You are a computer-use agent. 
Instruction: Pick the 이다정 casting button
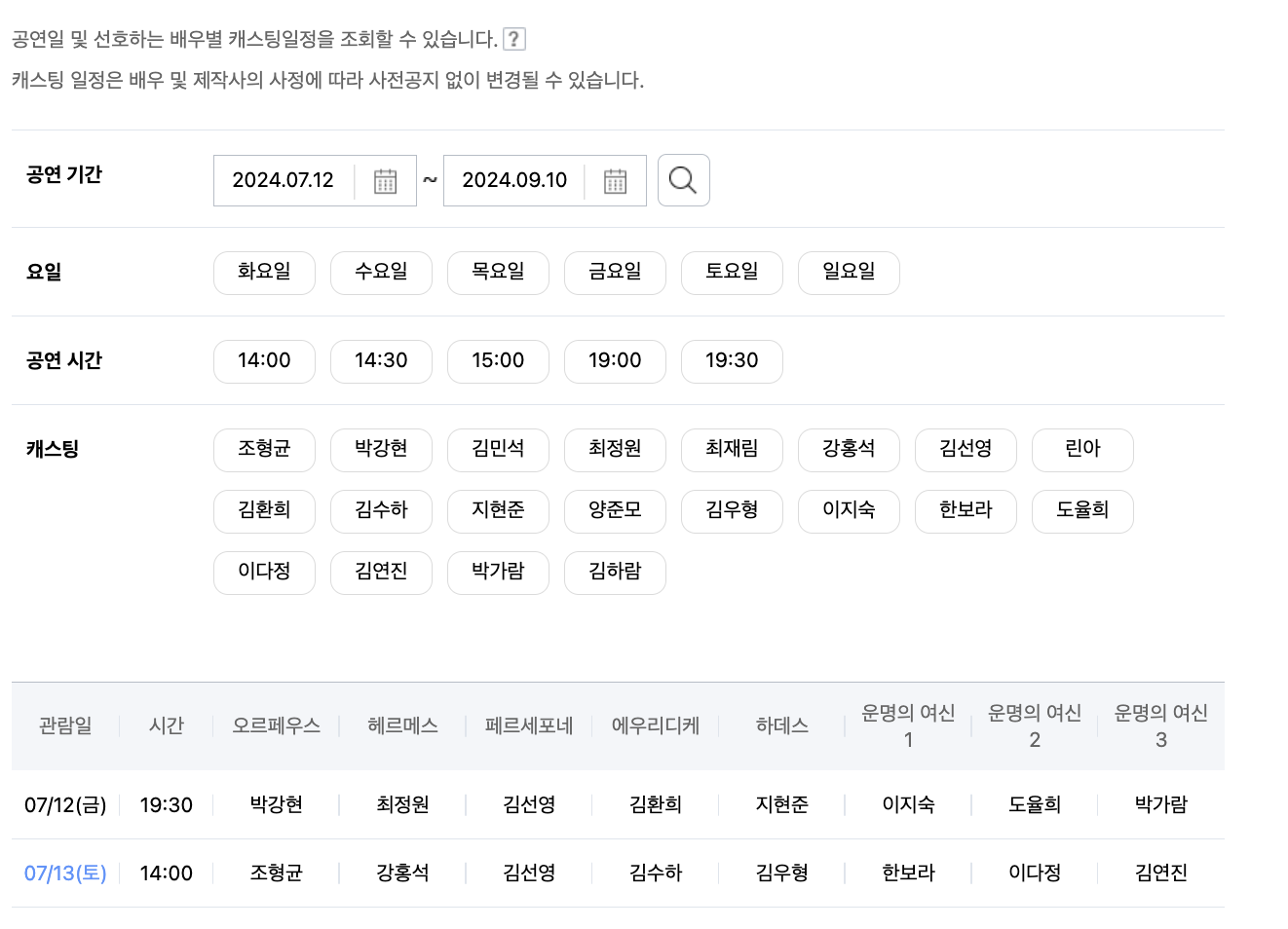click(264, 573)
